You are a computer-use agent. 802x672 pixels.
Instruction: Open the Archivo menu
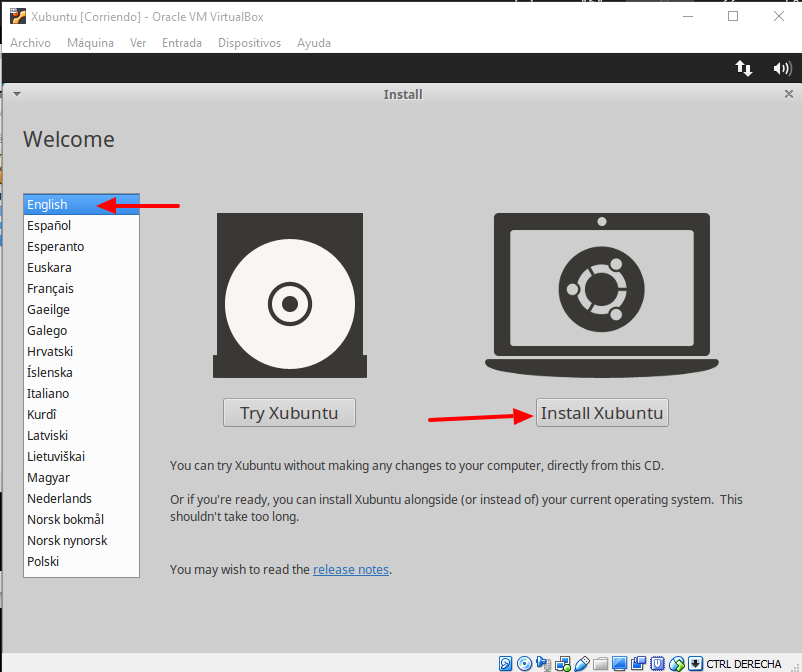pyautogui.click(x=31, y=43)
